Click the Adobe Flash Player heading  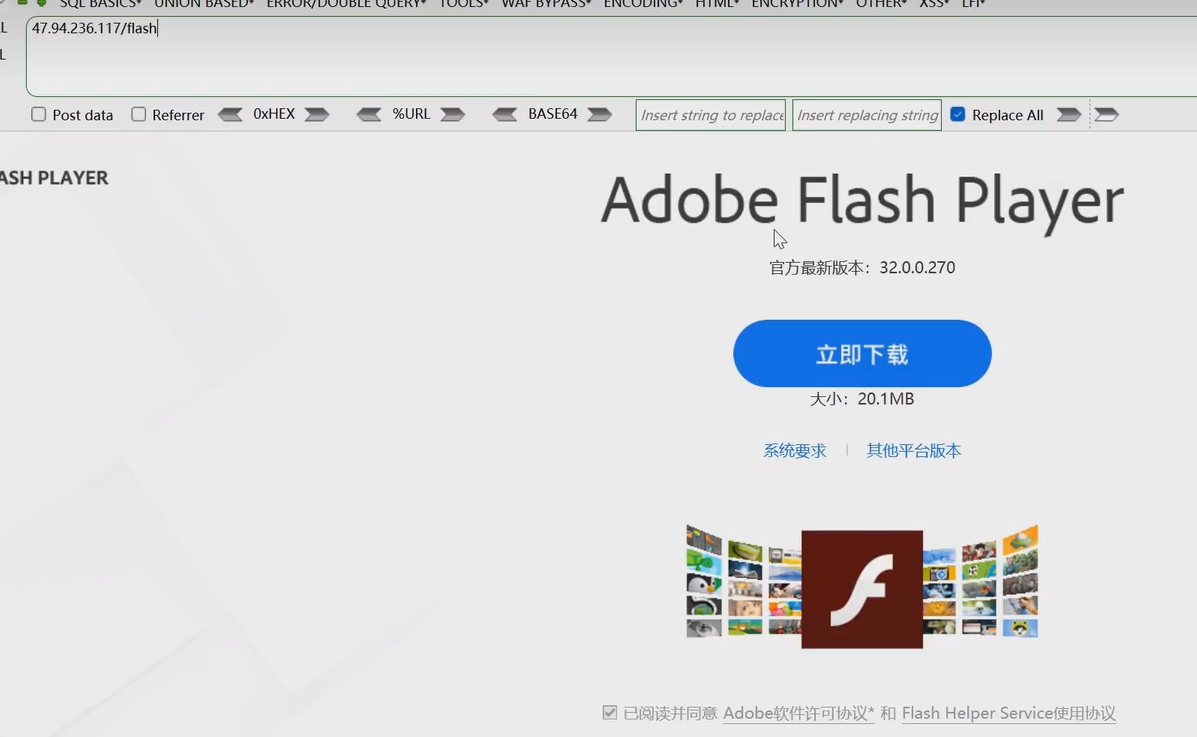point(862,200)
